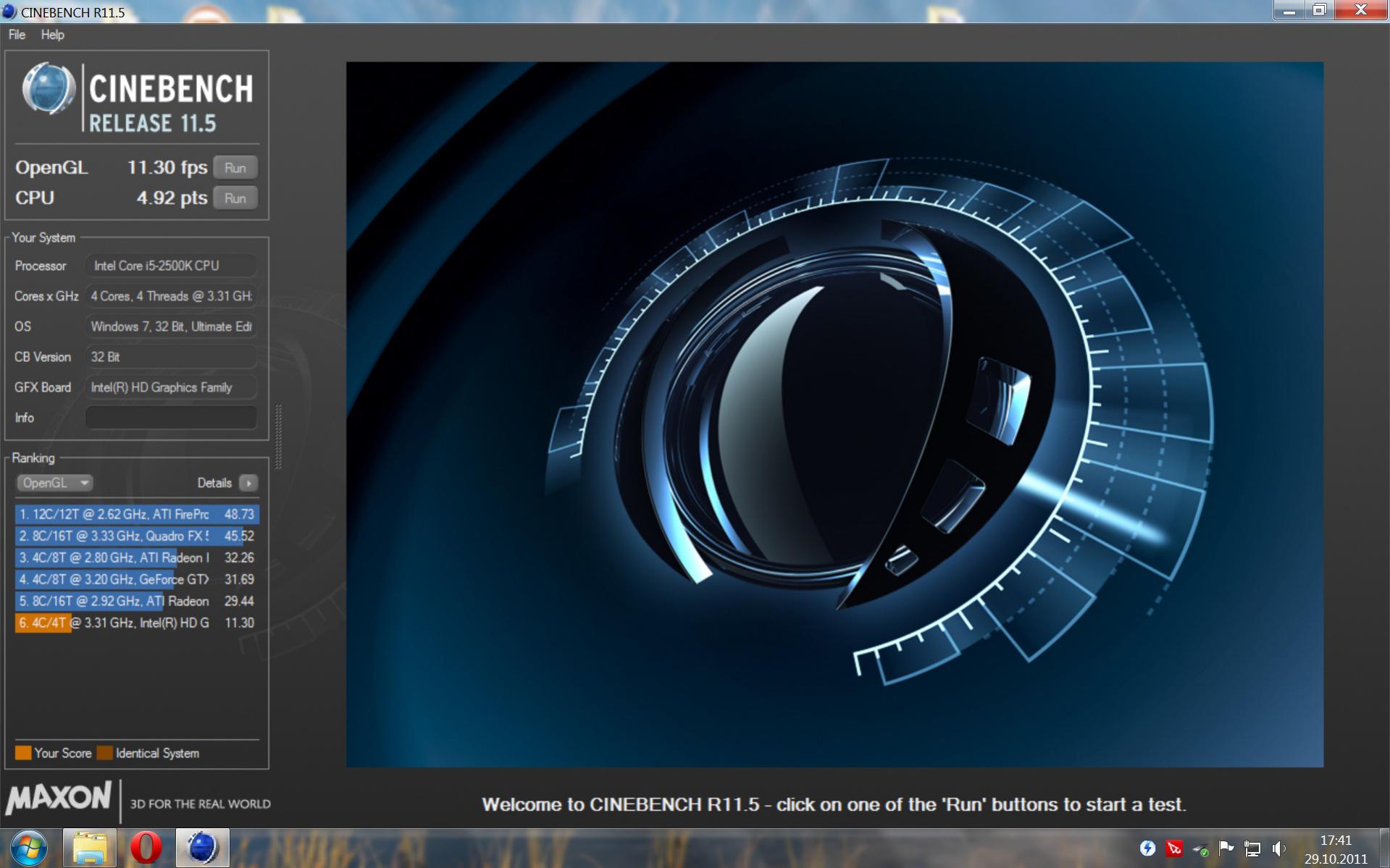Open Windows Explorer from the taskbar
This screenshot has height=868, width=1390.
click(x=90, y=848)
